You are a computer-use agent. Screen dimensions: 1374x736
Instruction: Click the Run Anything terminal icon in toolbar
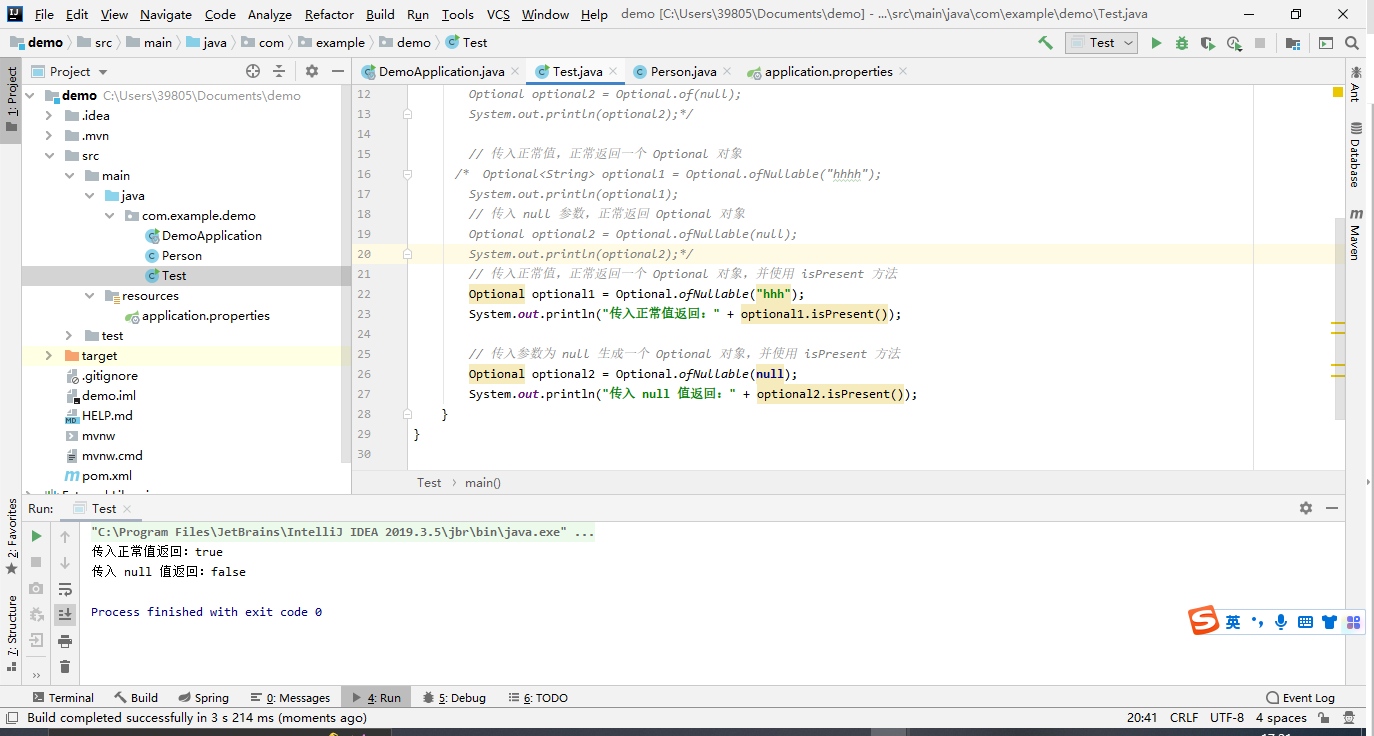click(x=1325, y=42)
